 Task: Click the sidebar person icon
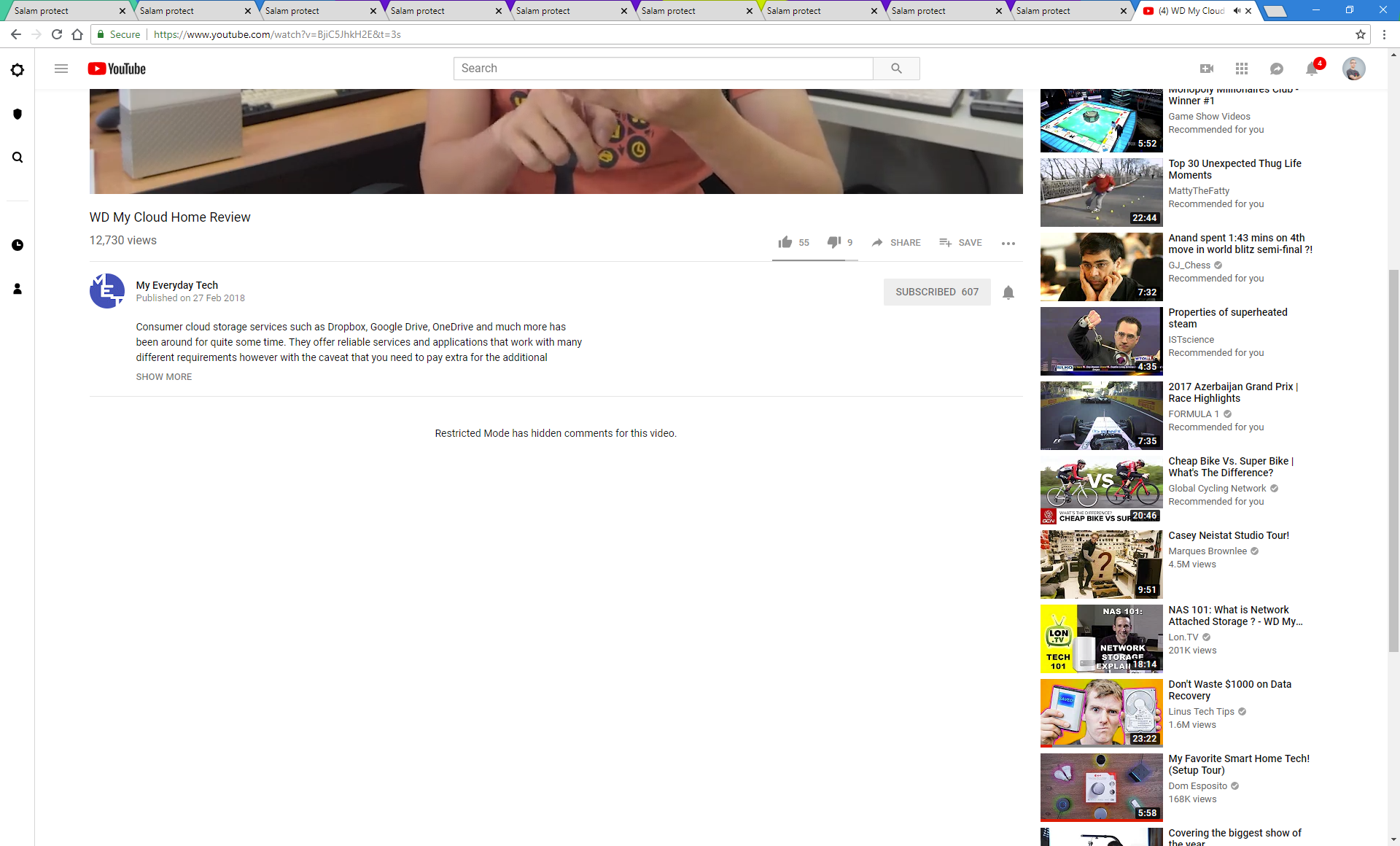(x=17, y=289)
